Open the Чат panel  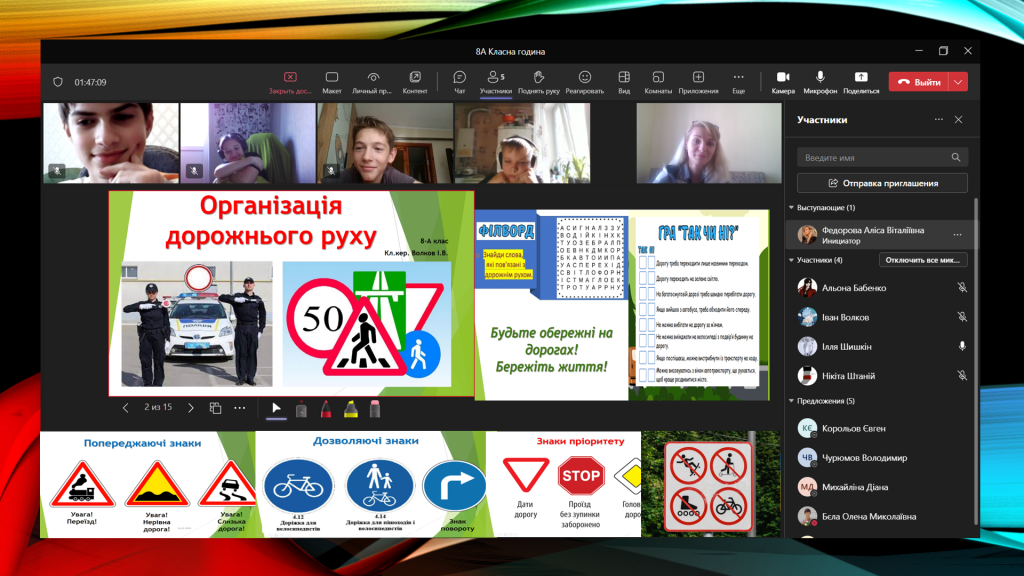click(x=459, y=82)
